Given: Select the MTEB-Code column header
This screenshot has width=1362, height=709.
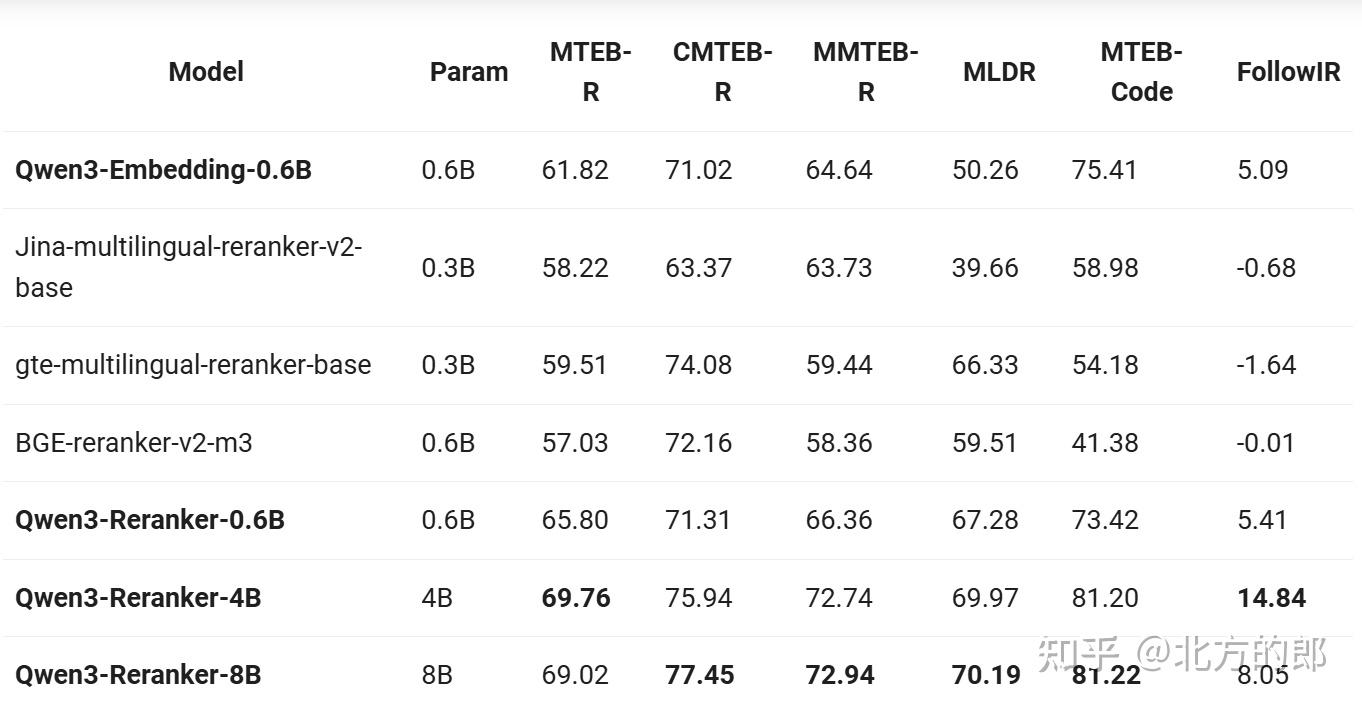Looking at the screenshot, I should pyautogui.click(x=1141, y=72).
